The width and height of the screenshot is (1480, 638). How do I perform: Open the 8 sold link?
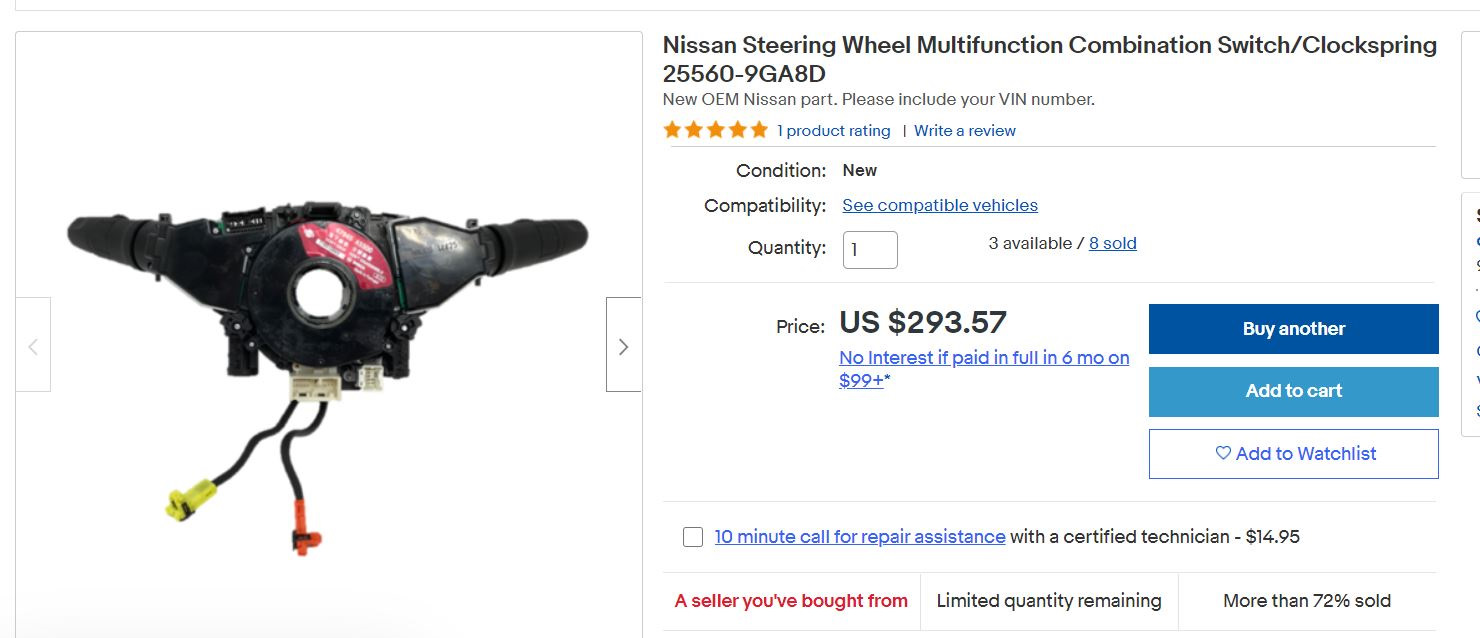1112,243
